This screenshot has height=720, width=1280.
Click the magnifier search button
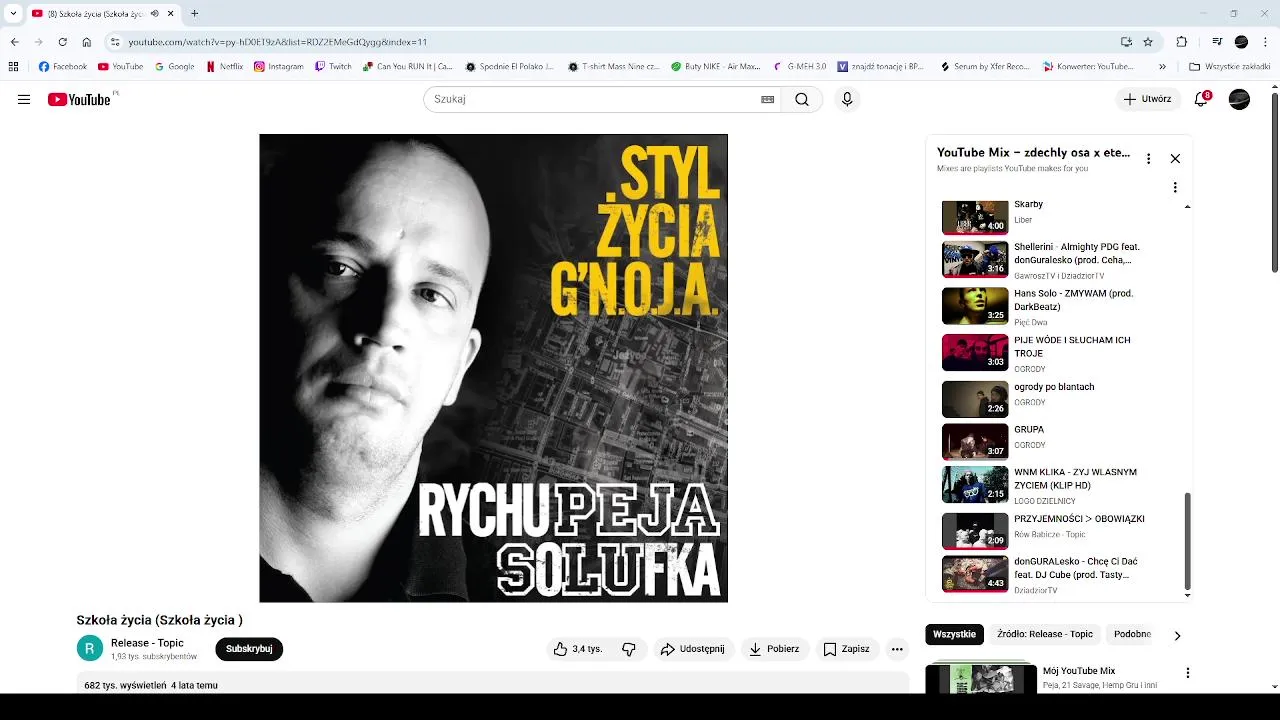click(x=802, y=99)
